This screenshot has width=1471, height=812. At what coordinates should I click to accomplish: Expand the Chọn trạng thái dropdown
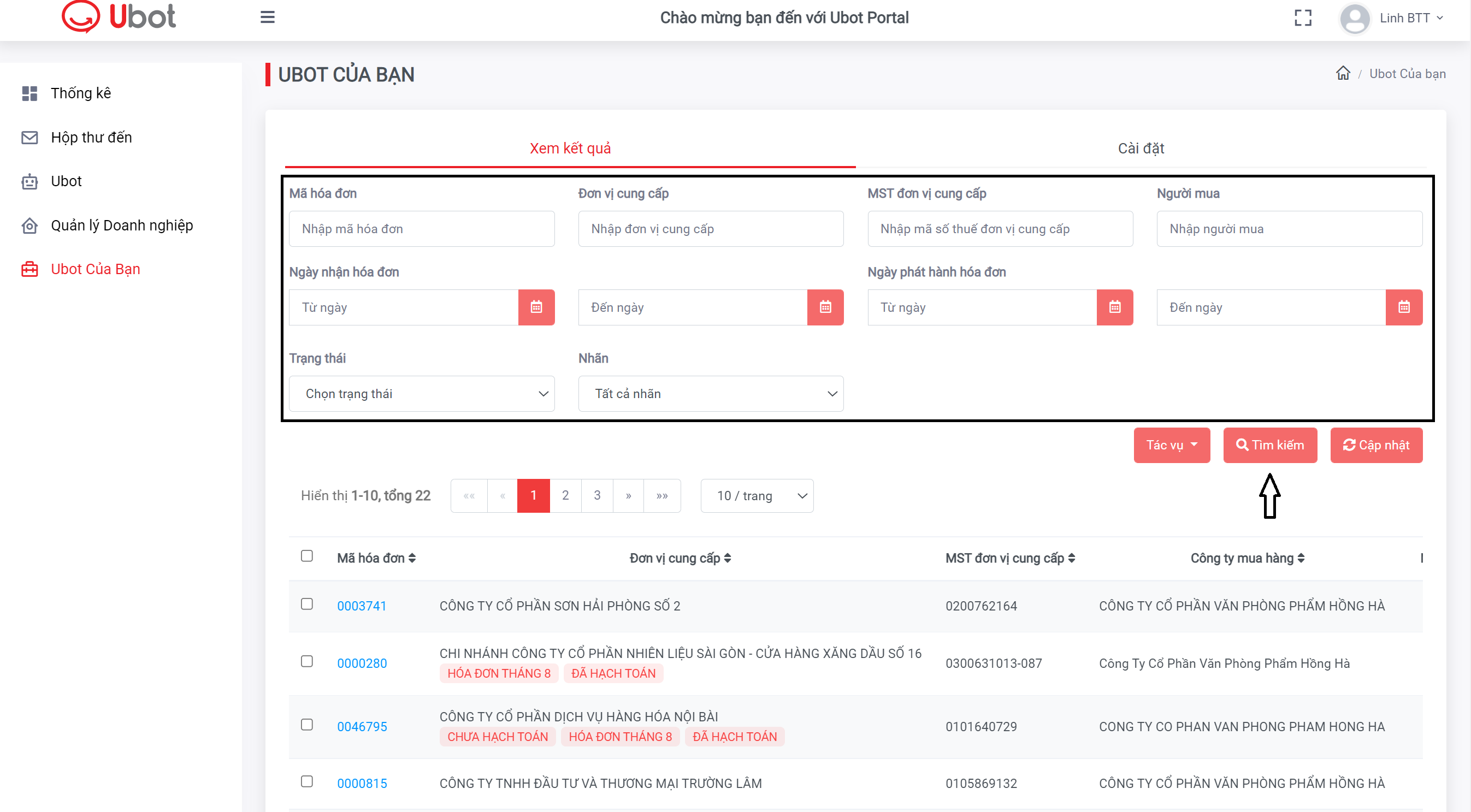422,393
